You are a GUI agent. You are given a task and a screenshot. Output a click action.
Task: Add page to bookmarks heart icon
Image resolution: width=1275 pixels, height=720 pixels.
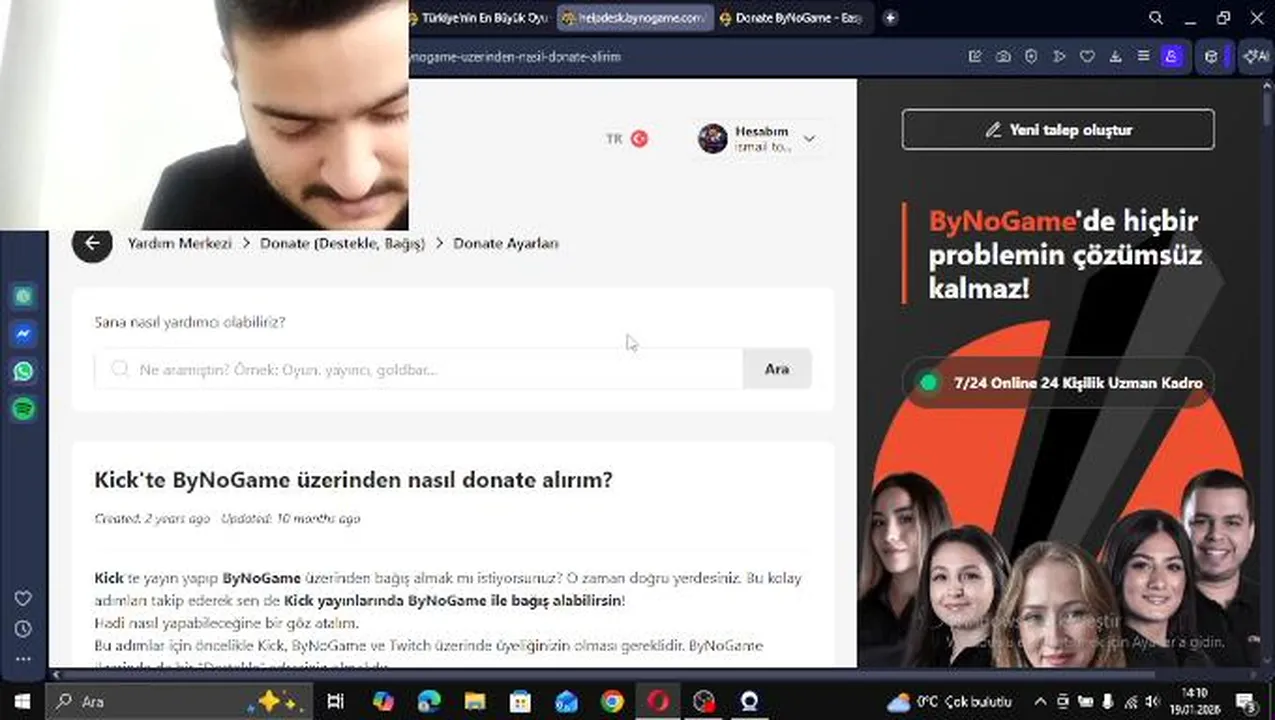click(1087, 57)
